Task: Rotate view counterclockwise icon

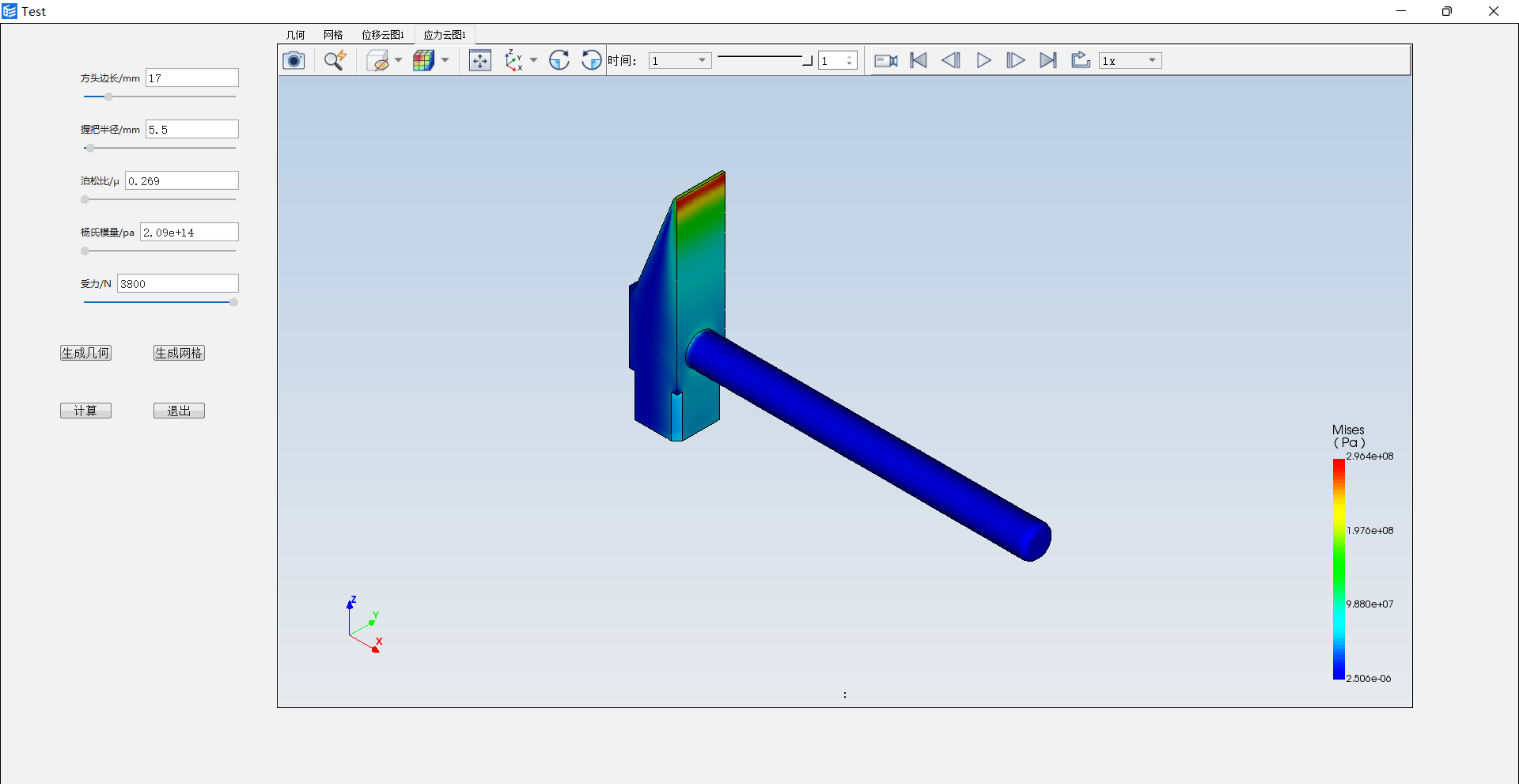Action: point(591,60)
